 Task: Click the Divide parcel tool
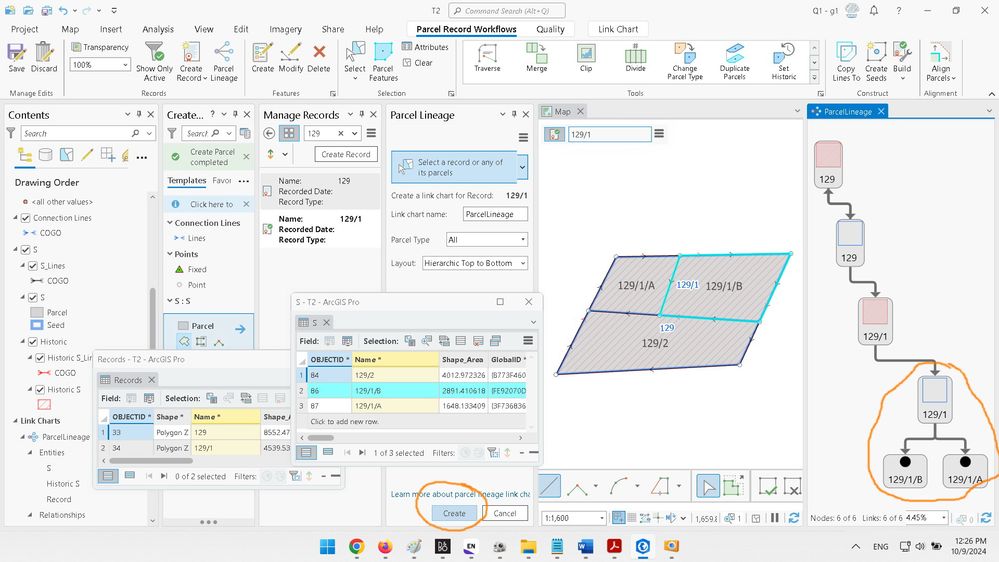[635, 57]
